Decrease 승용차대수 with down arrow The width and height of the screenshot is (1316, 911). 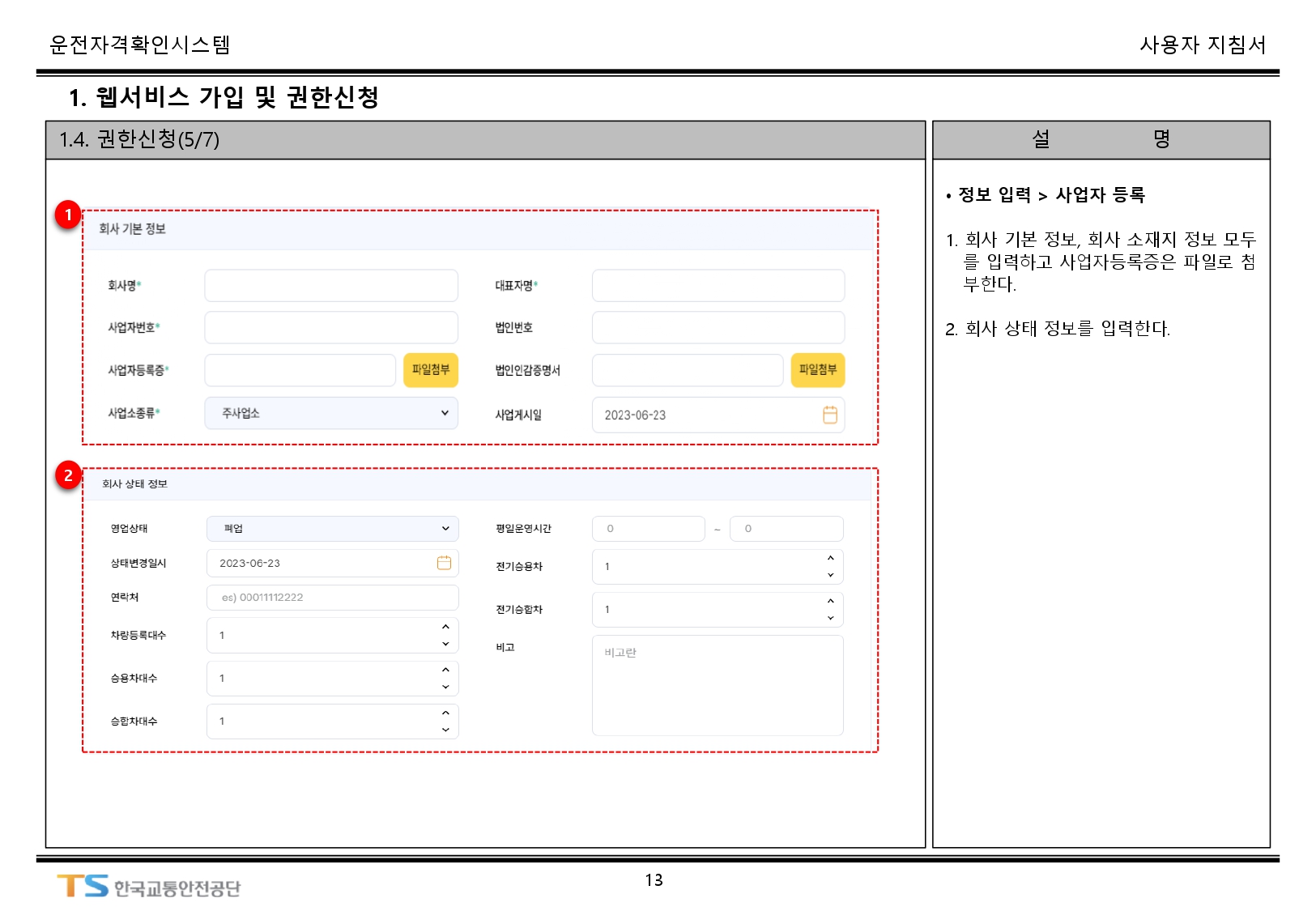445,687
